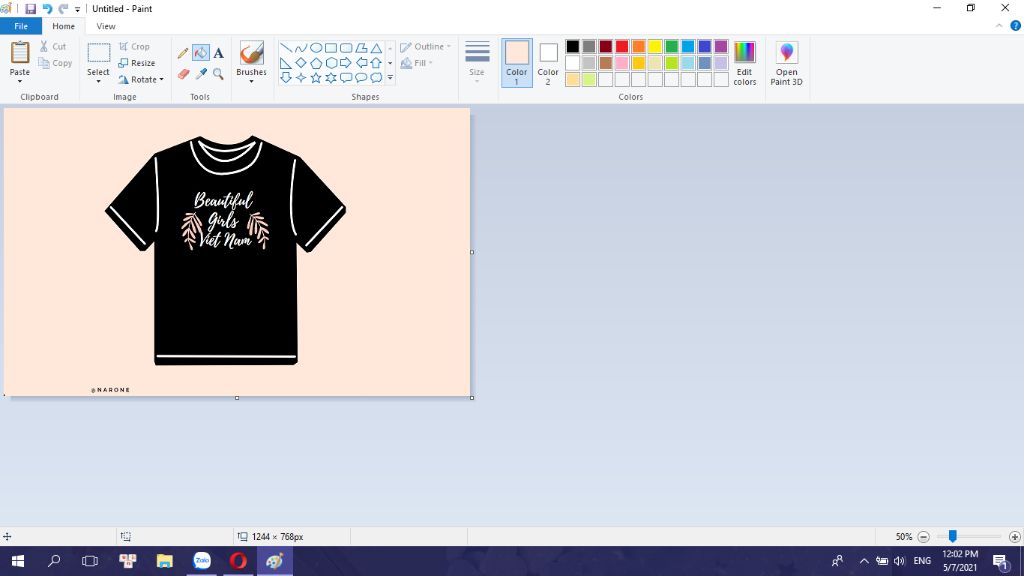
Task: Open the Paint Help icon
Action: click(1016, 26)
